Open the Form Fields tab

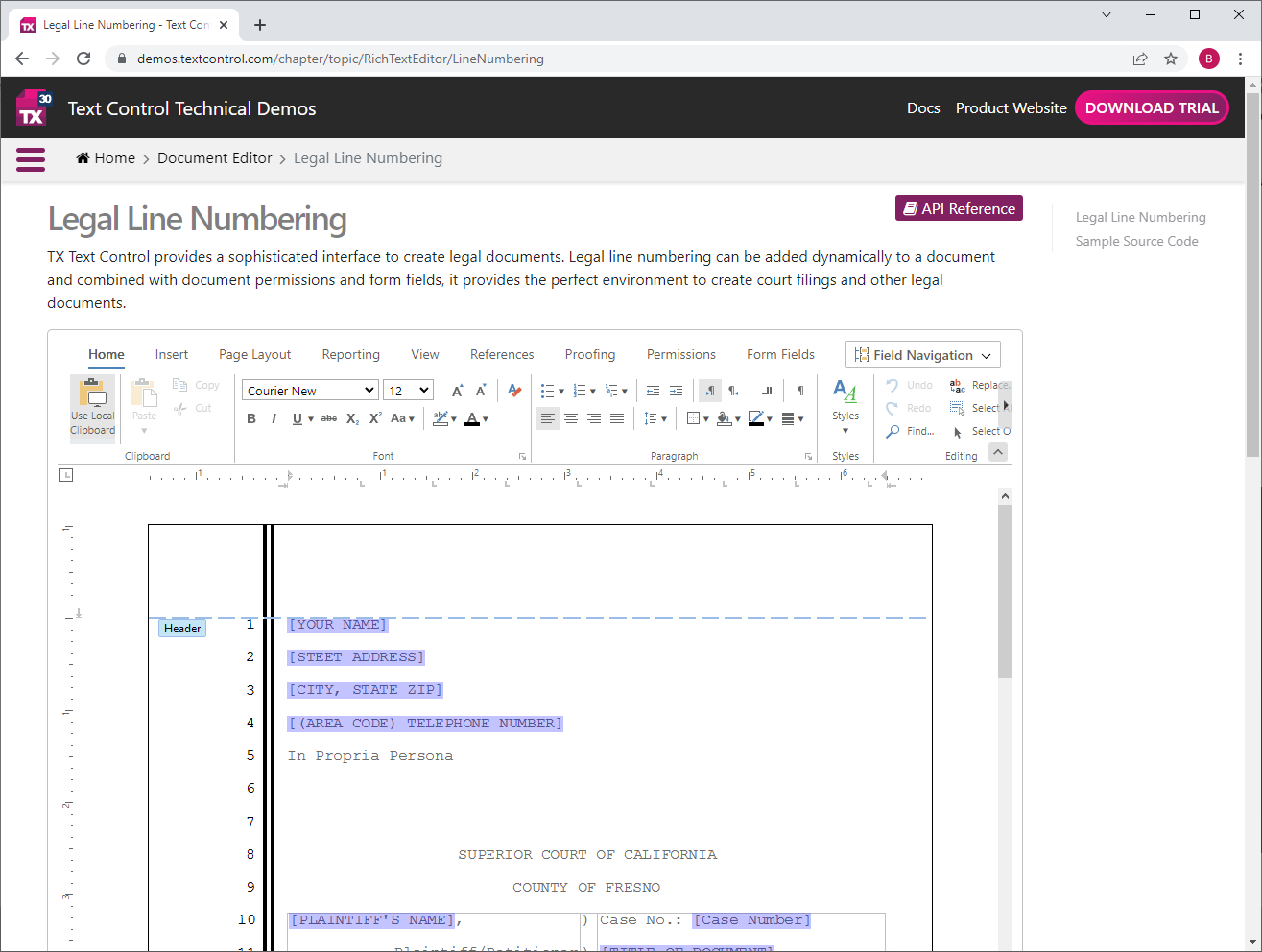(781, 355)
